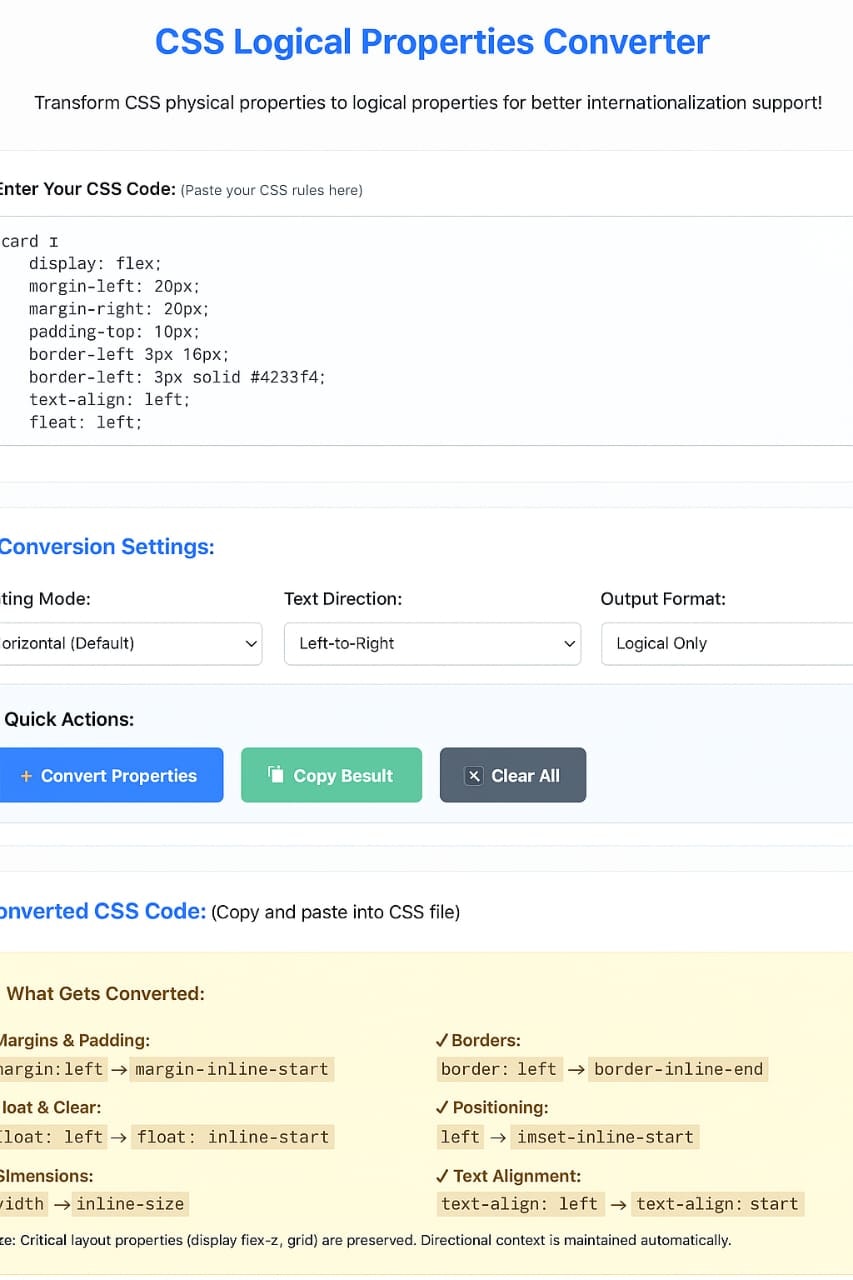
Task: Click the 'Text Direction:' label
Action: click(x=343, y=599)
